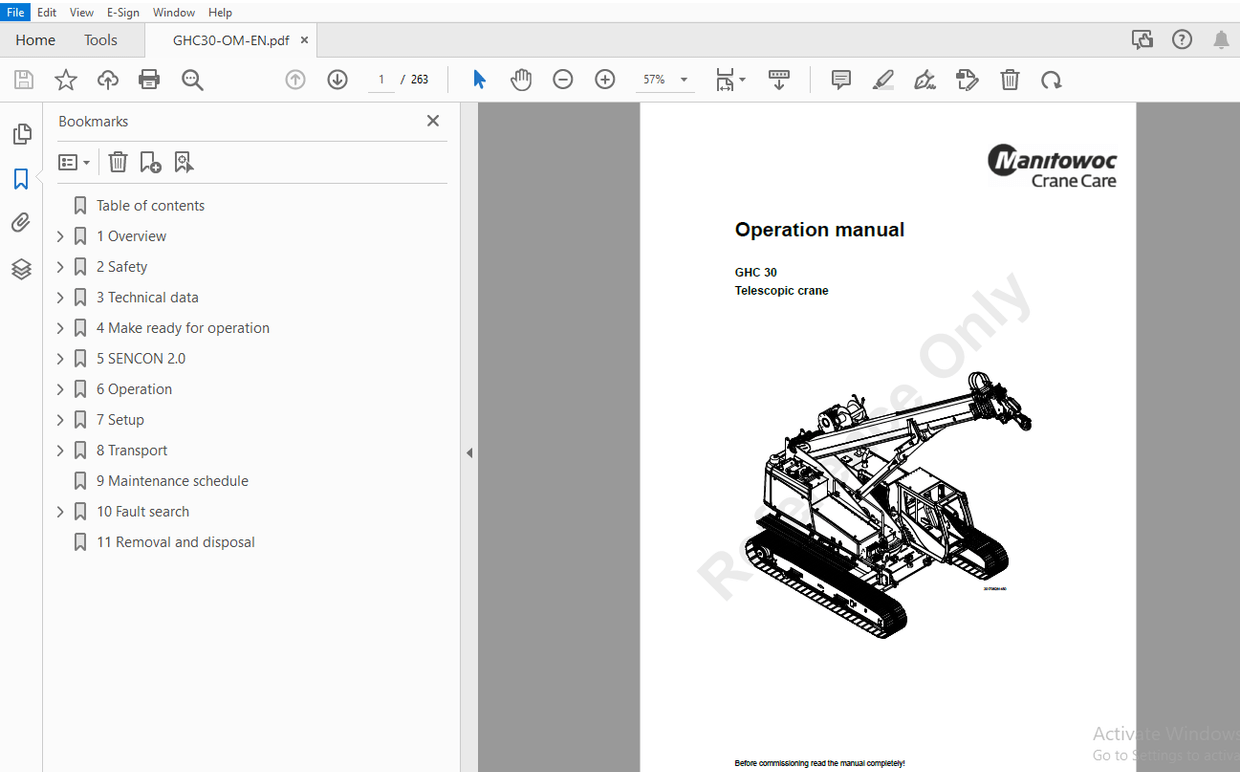Zoom out on the document
Image resolution: width=1240 pixels, height=772 pixels.
(x=563, y=79)
